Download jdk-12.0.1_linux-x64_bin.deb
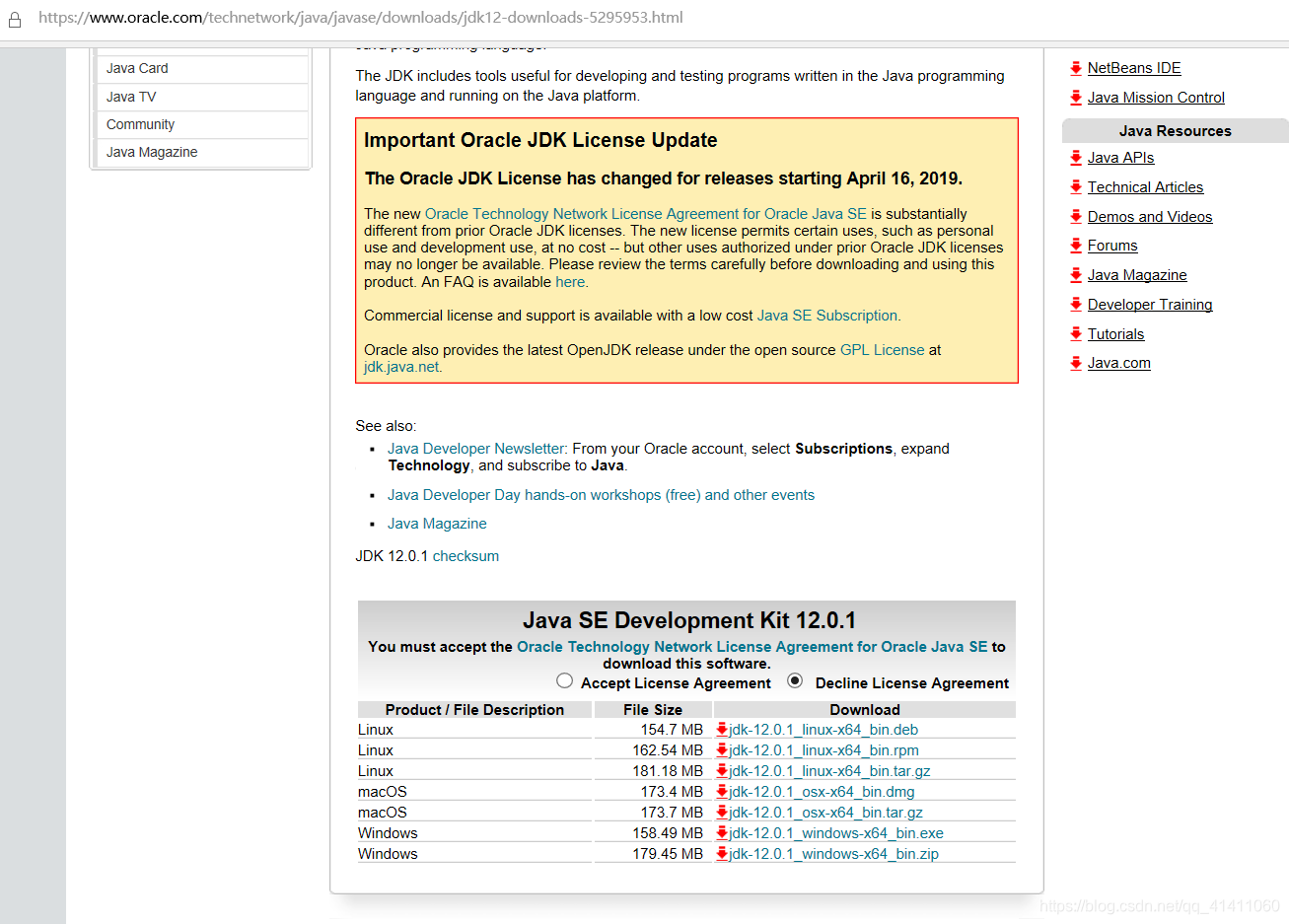Viewport: 1289px width, 924px height. point(824,730)
